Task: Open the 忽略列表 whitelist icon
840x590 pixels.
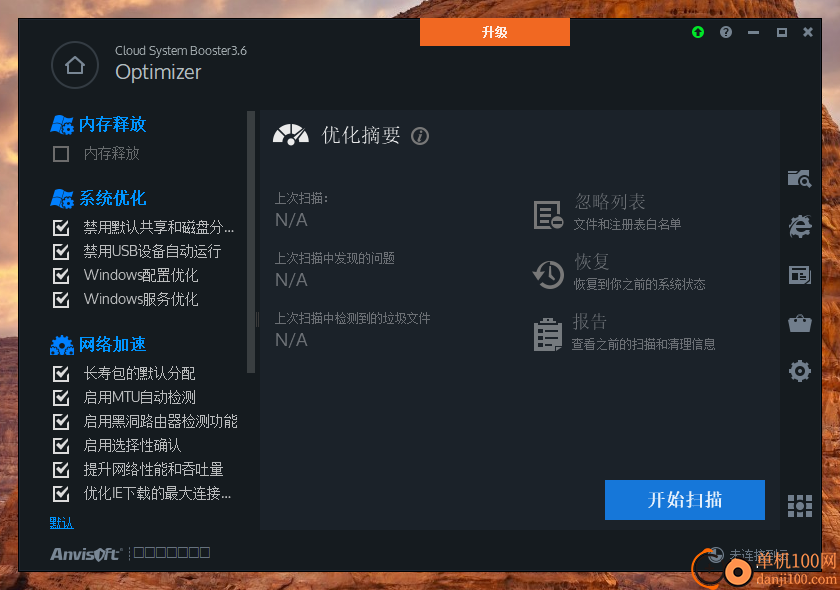Action: click(x=548, y=215)
